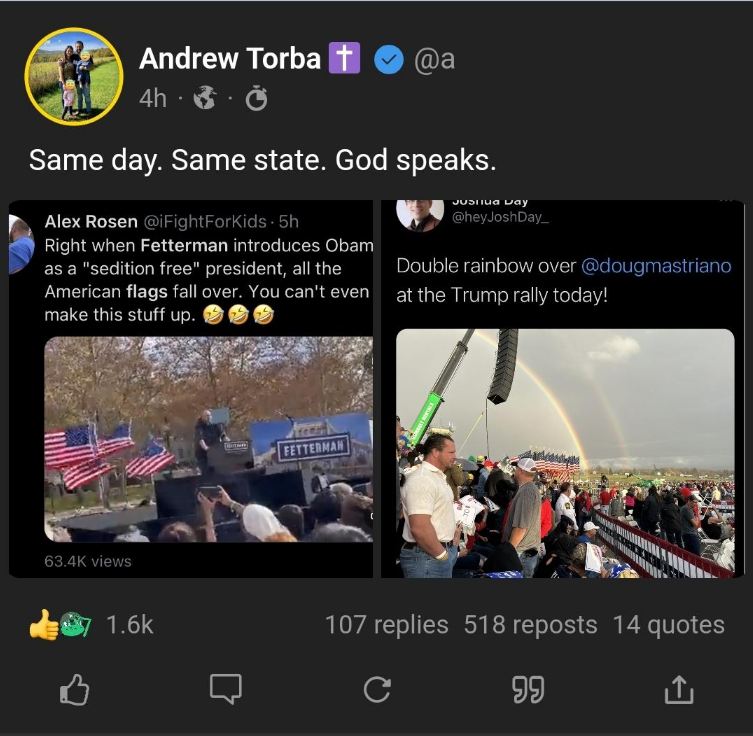View the 518 reposts list
The image size is (753, 736).
click(530, 625)
